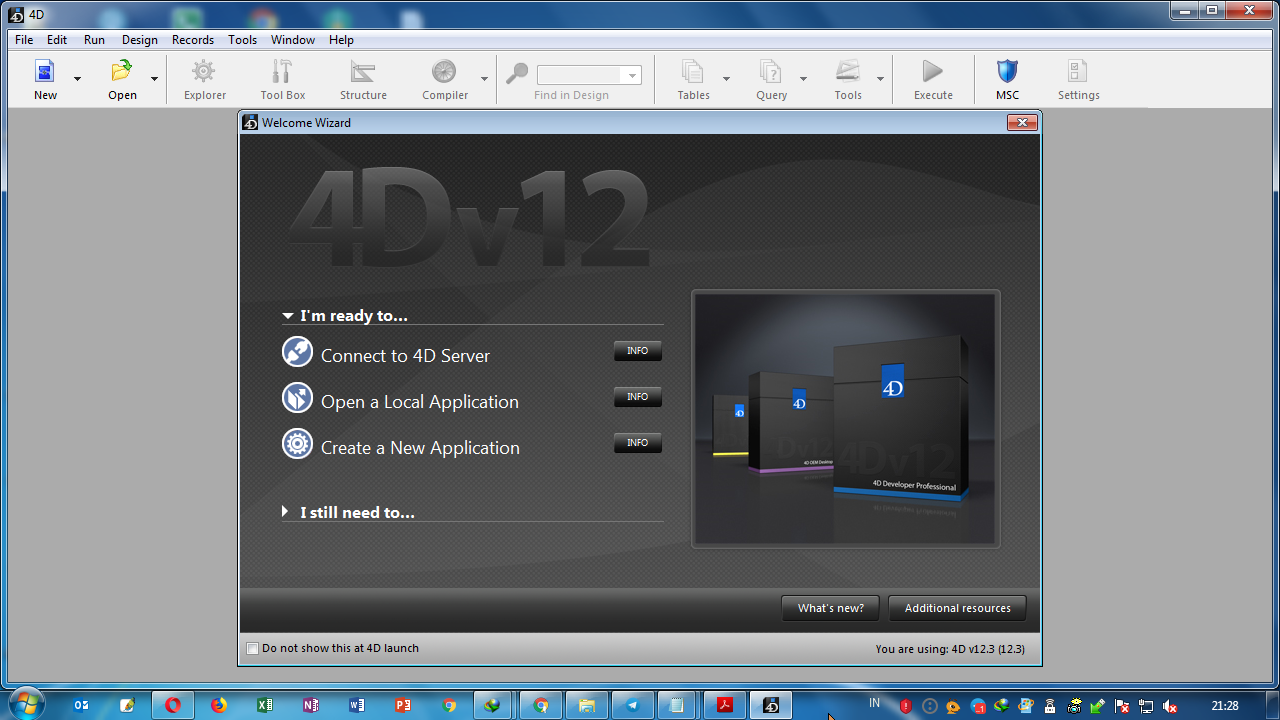Open the Run menu
The image size is (1280, 720).
coord(94,40)
